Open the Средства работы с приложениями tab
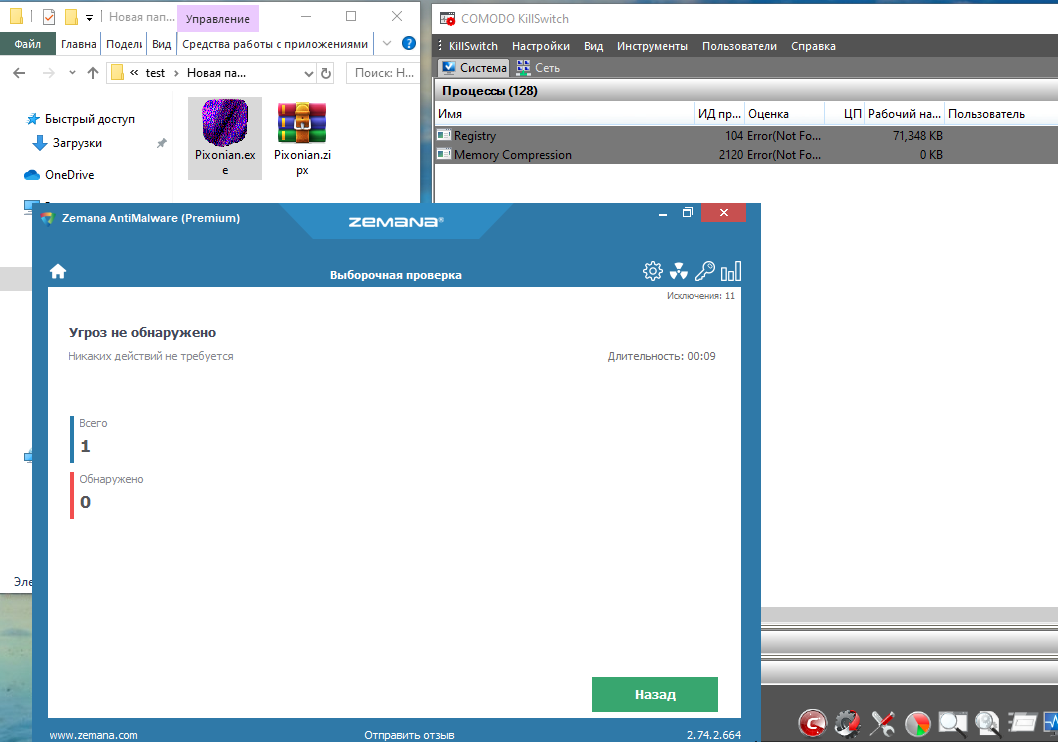Viewport: 1058px width, 742px height. point(275,44)
